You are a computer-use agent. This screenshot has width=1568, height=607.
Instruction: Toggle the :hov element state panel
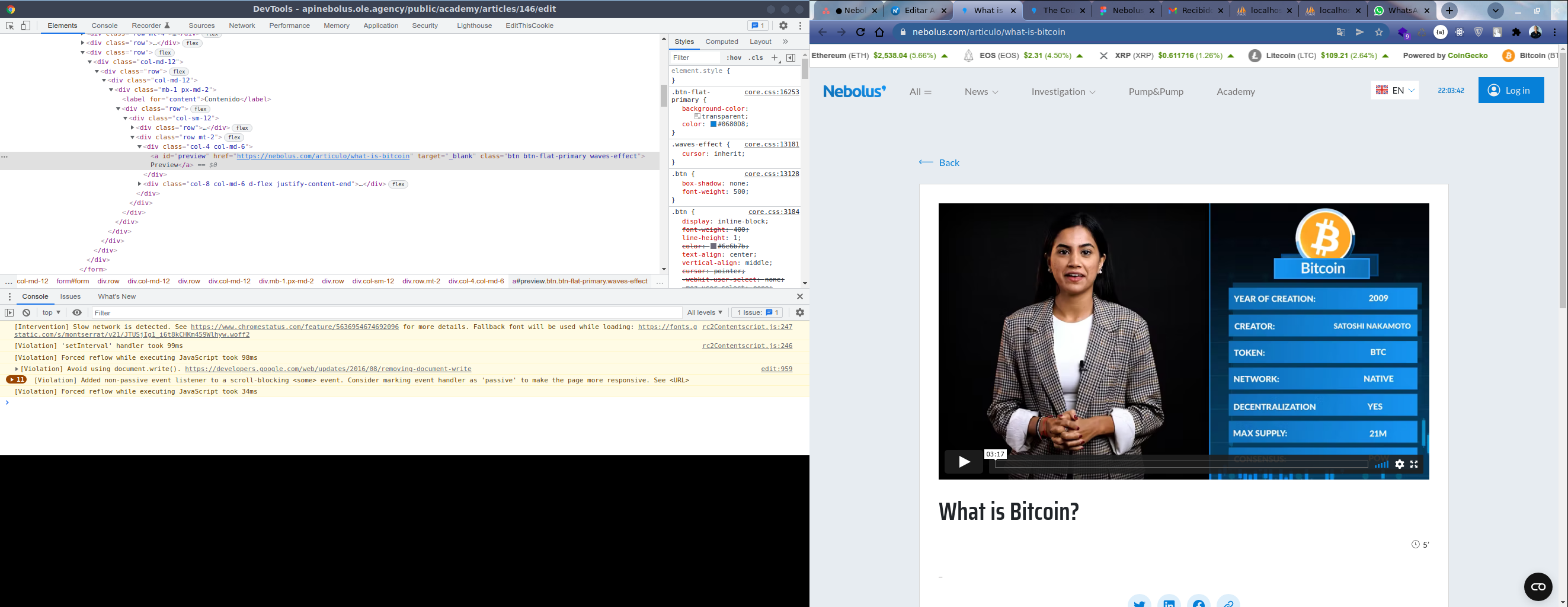734,58
